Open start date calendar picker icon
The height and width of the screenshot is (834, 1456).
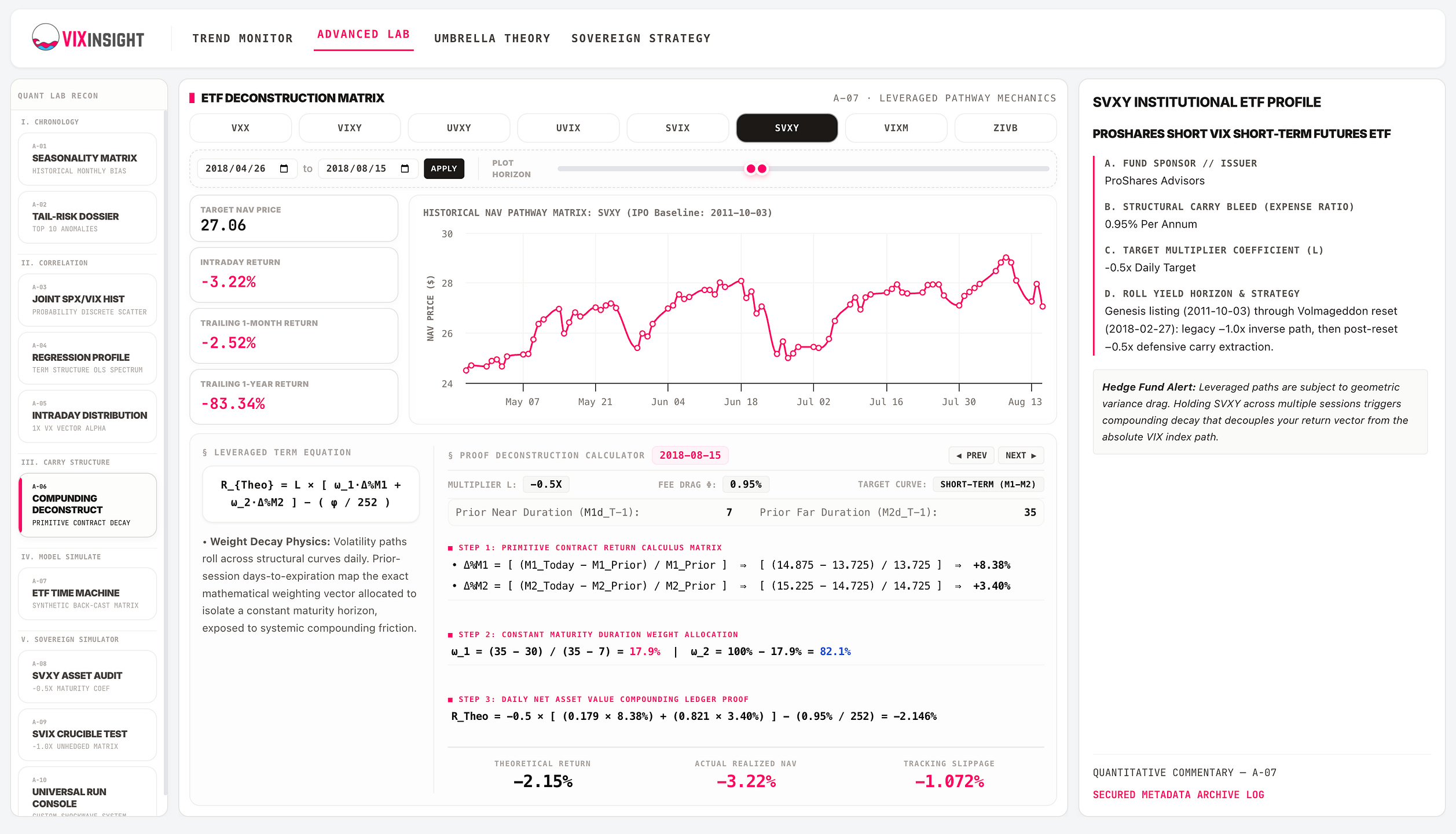(x=284, y=169)
